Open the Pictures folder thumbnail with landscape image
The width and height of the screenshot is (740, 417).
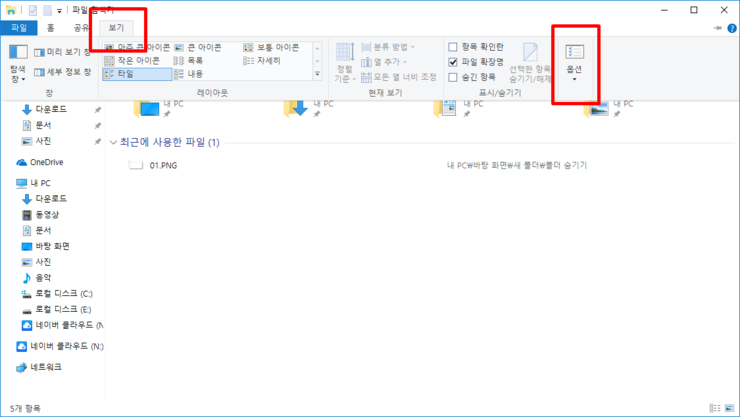click(x=596, y=108)
